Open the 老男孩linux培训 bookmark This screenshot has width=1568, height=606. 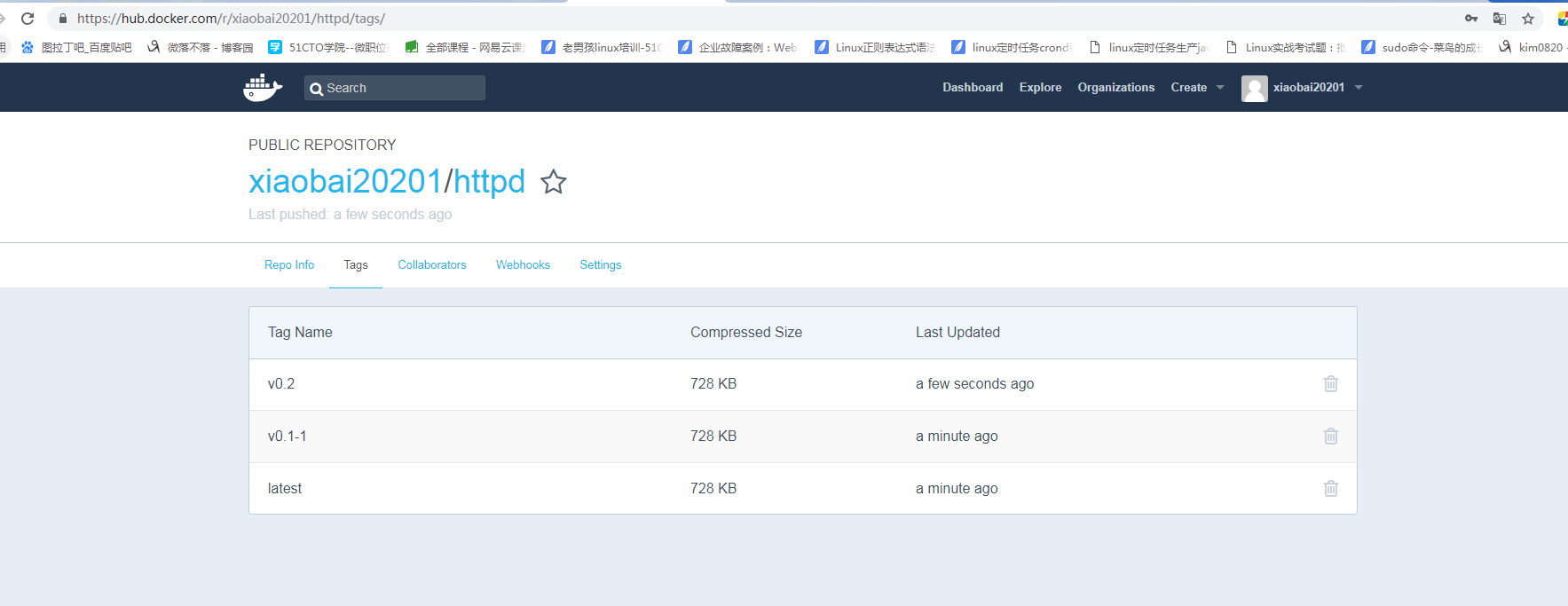[602, 47]
